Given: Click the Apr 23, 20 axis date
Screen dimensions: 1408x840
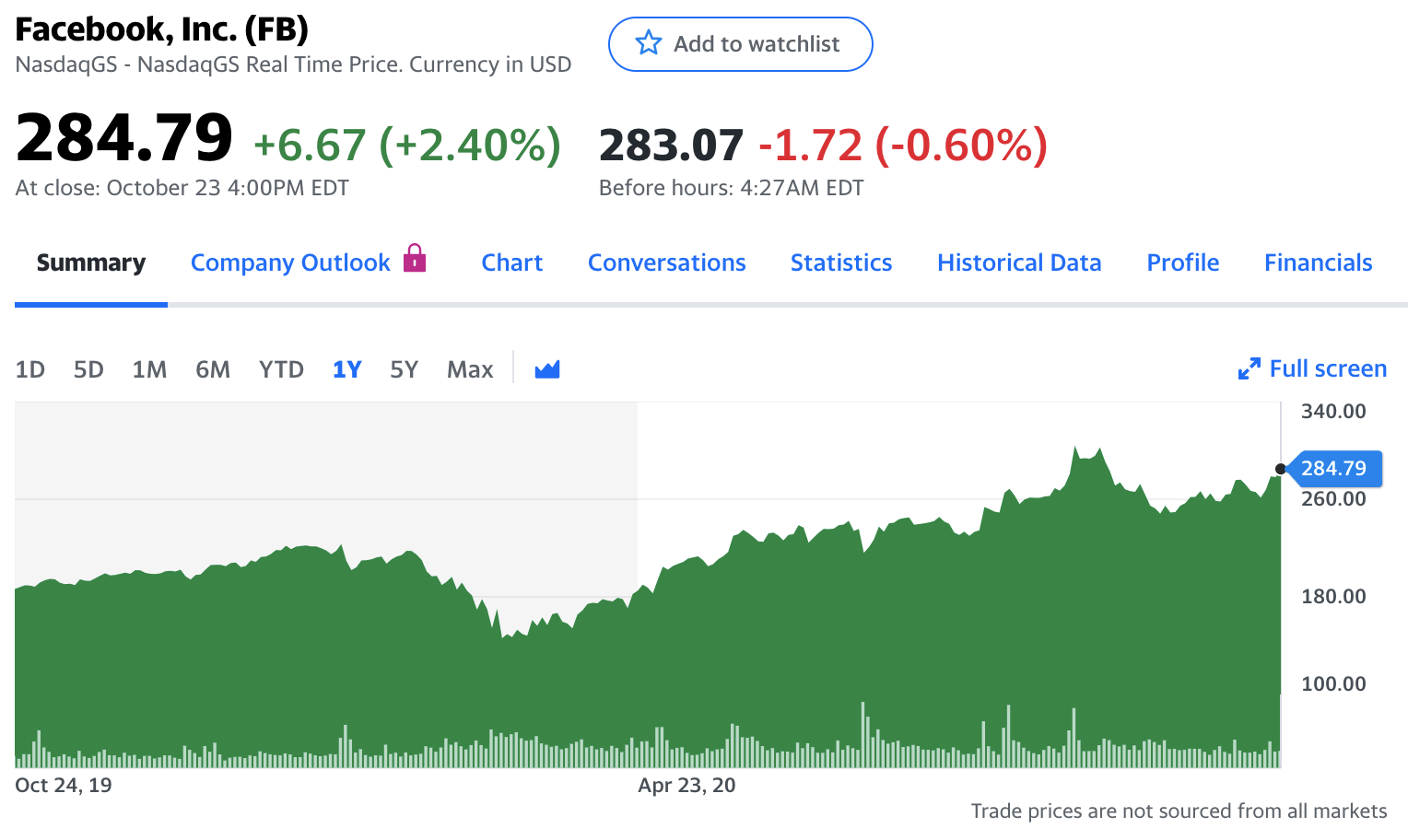Looking at the screenshot, I should click(x=686, y=786).
